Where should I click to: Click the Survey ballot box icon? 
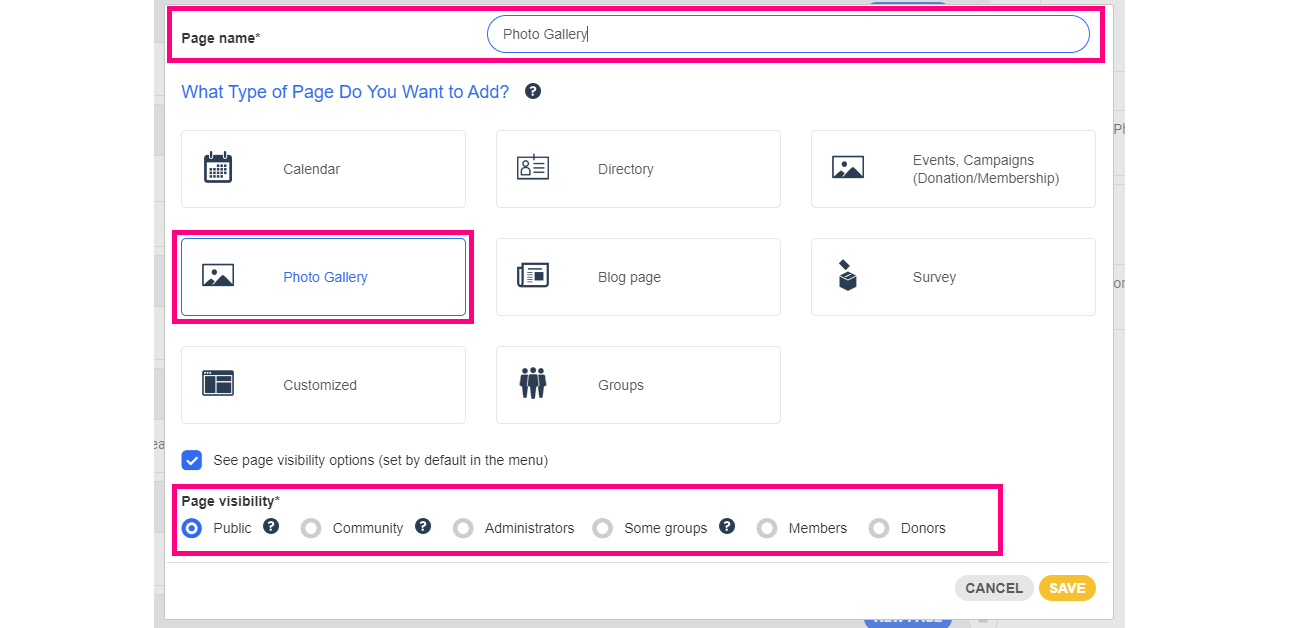coord(848,275)
